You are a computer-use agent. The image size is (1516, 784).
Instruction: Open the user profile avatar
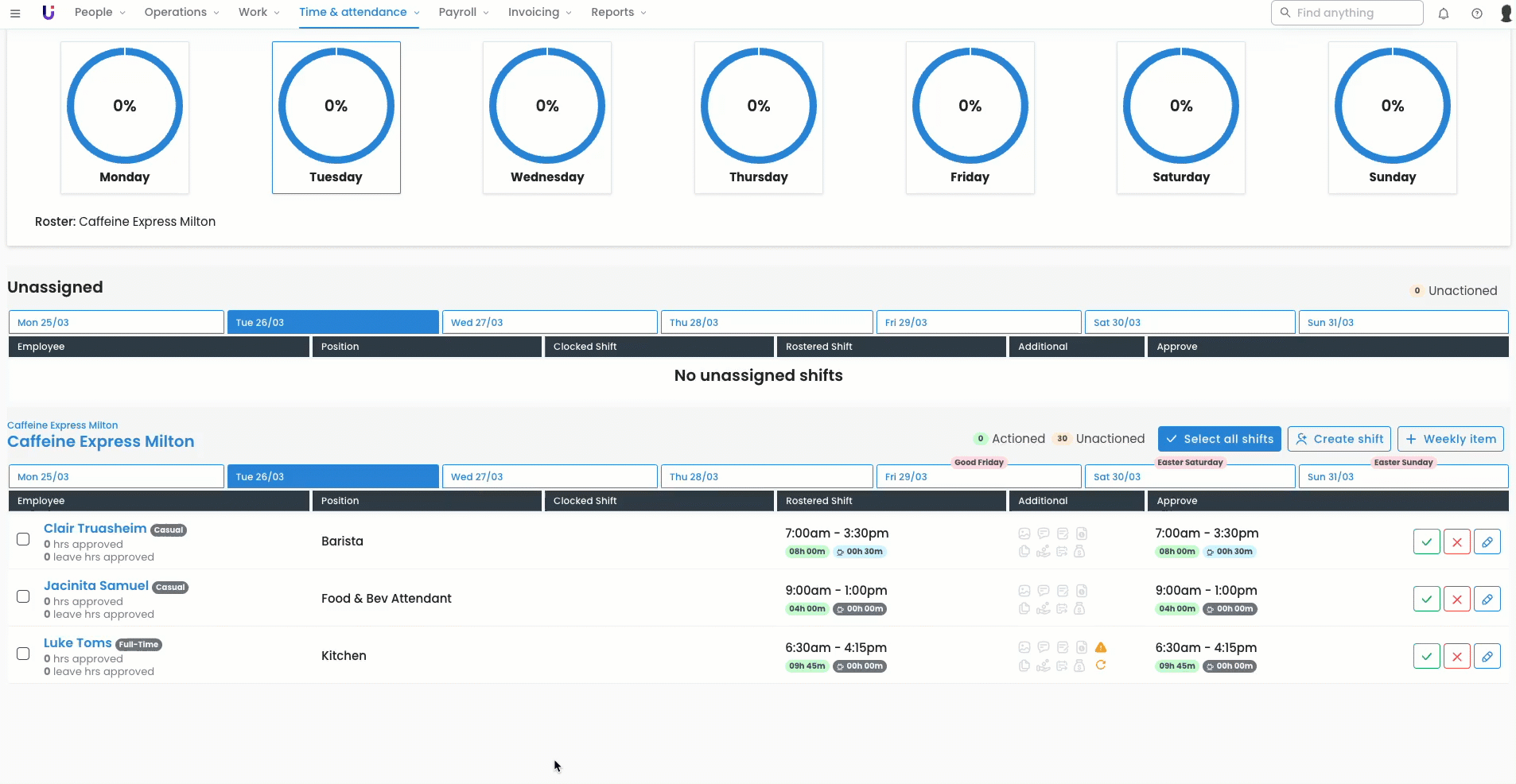point(1505,14)
